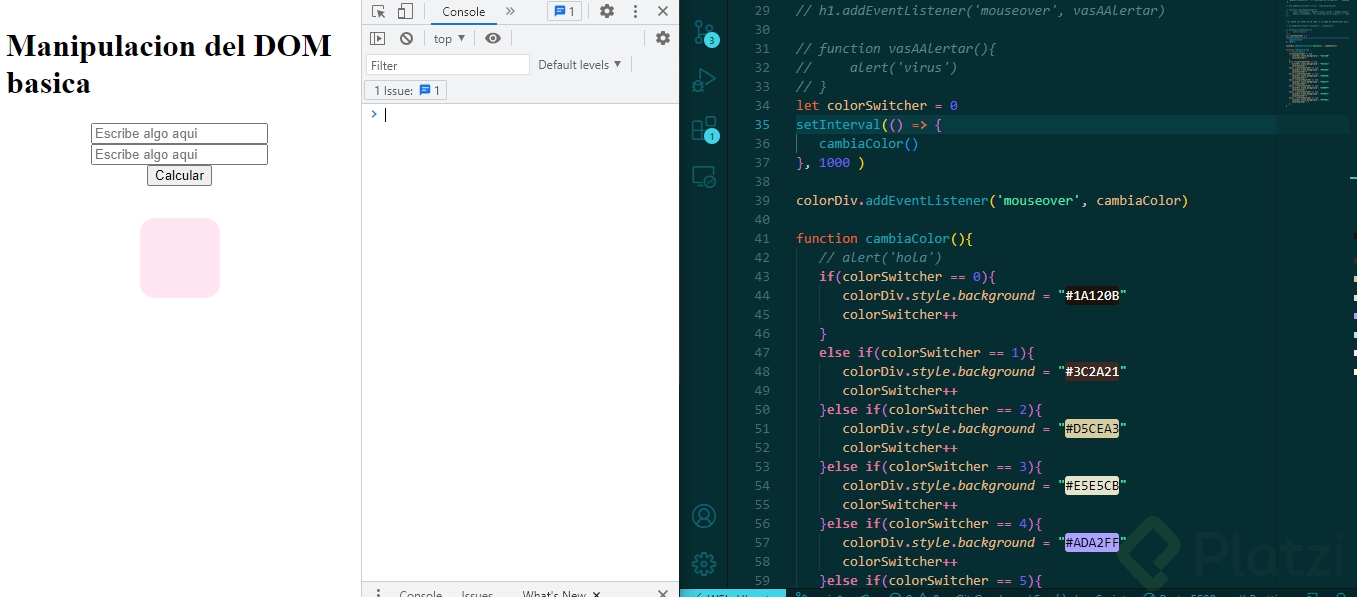Open Source Control view in VS Code

click(x=704, y=32)
